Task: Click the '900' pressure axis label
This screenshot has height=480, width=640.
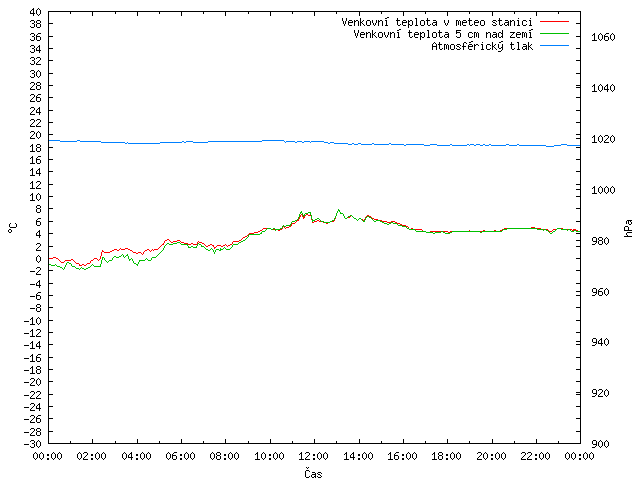Action: coord(600,444)
